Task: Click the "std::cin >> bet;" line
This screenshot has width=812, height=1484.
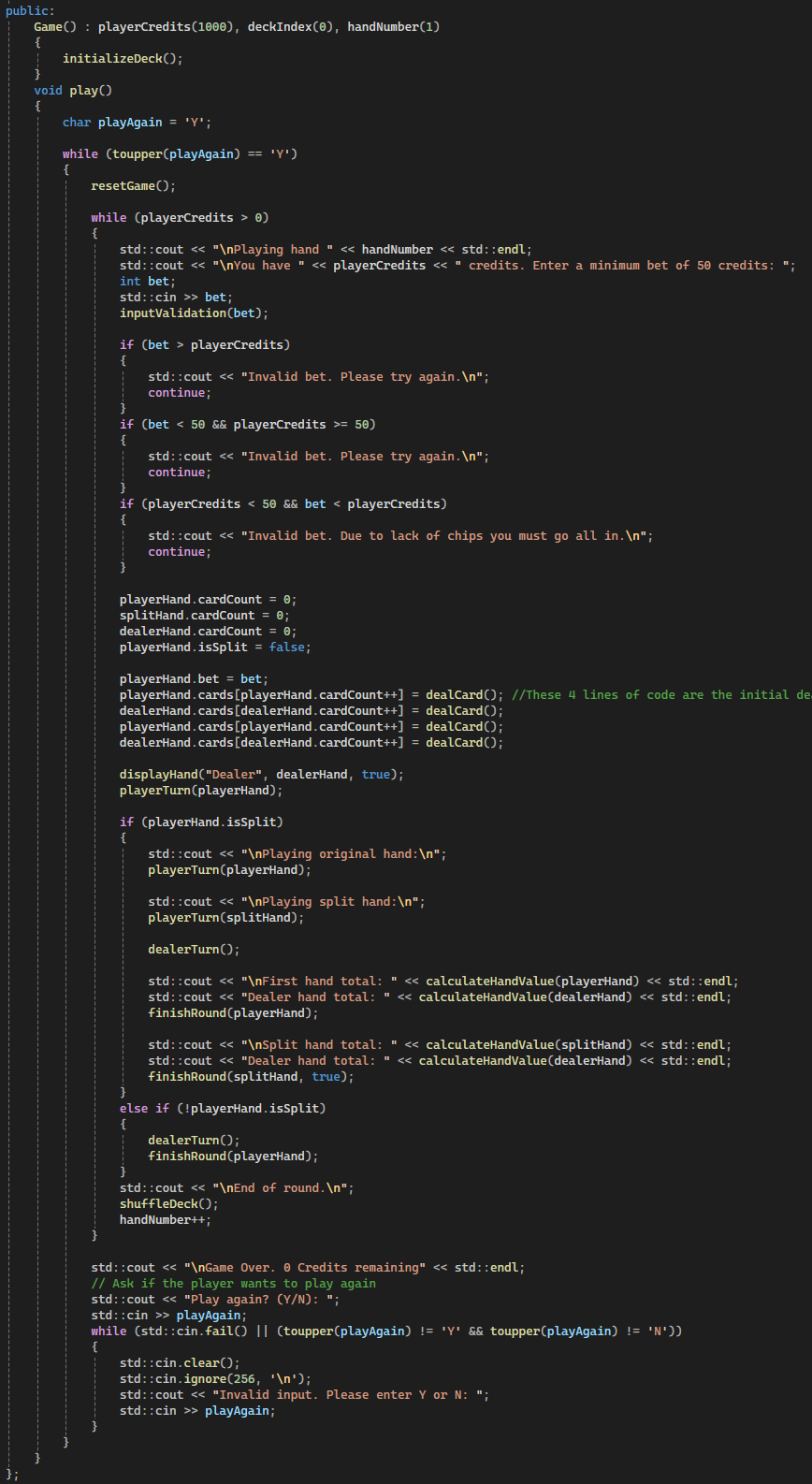Action: (x=176, y=297)
